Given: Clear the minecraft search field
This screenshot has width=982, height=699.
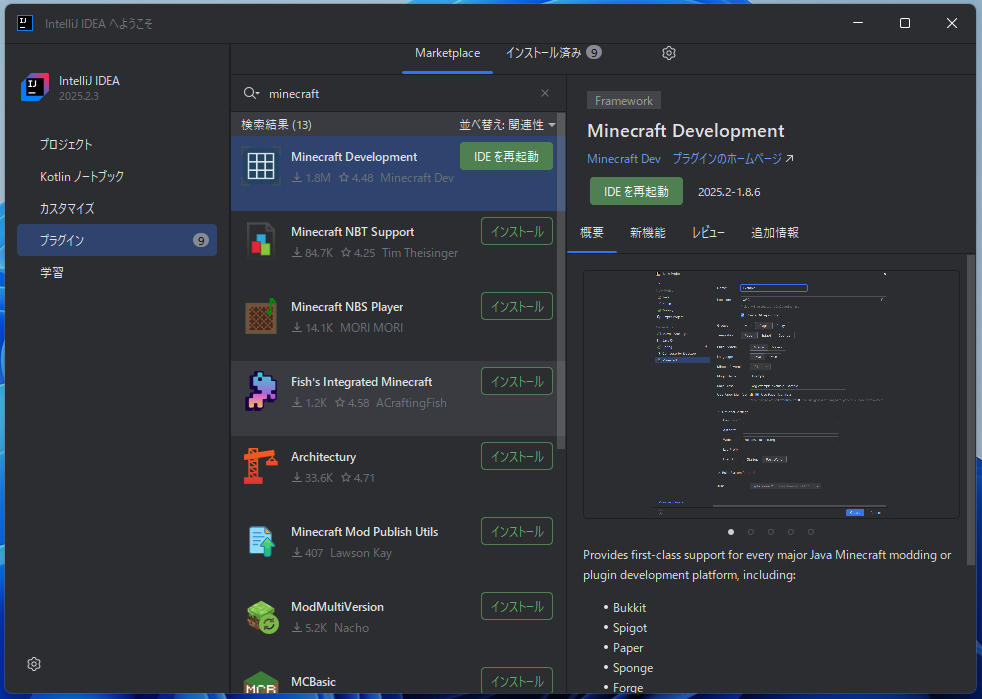Looking at the screenshot, I should pos(544,92).
